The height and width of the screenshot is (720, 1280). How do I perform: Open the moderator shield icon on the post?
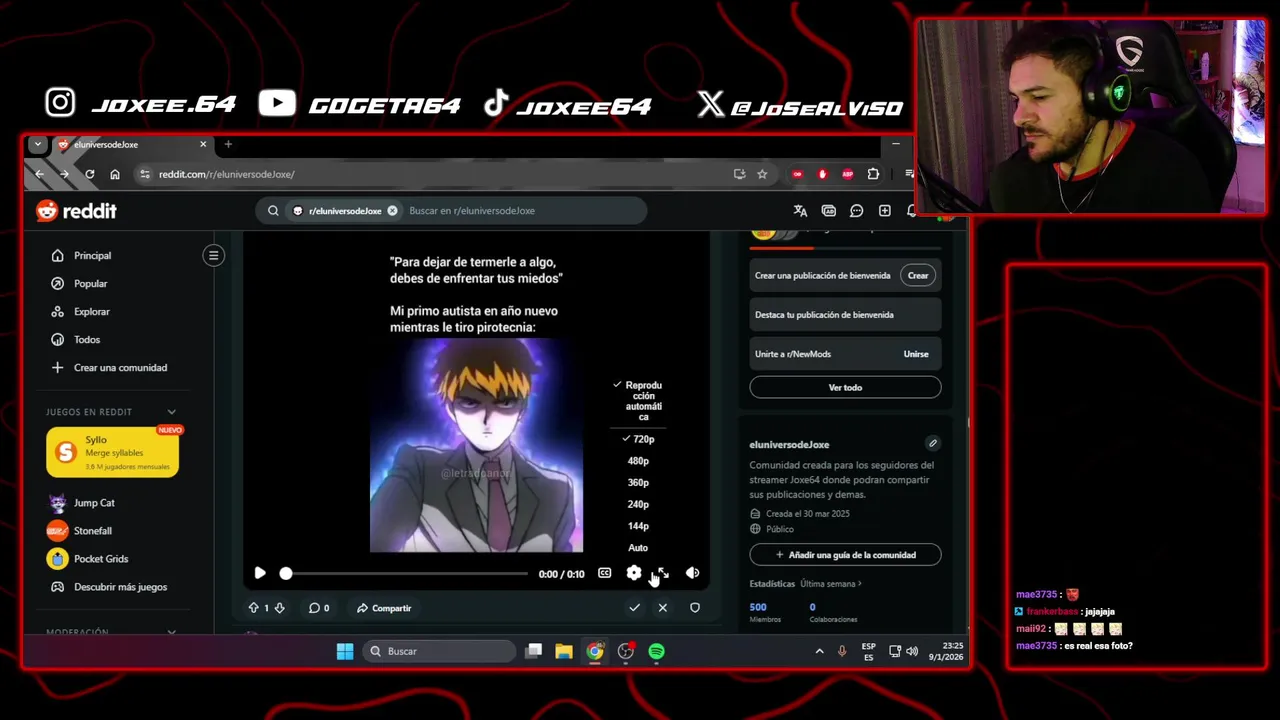[695, 608]
